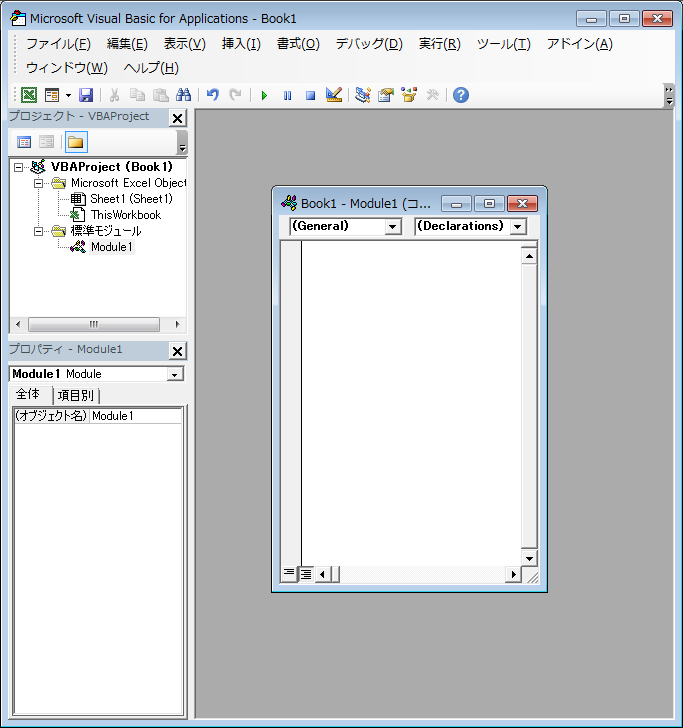Click code window scroll right arrow

point(513,575)
